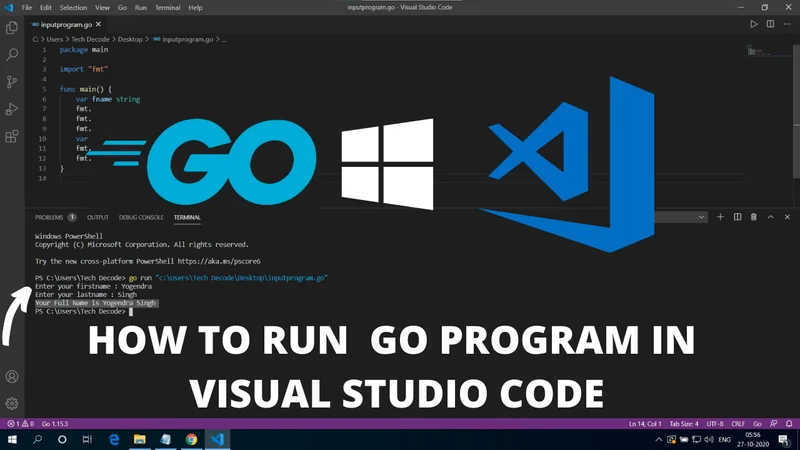
Task: Open Cortana circle on taskbar
Action: pos(62,439)
